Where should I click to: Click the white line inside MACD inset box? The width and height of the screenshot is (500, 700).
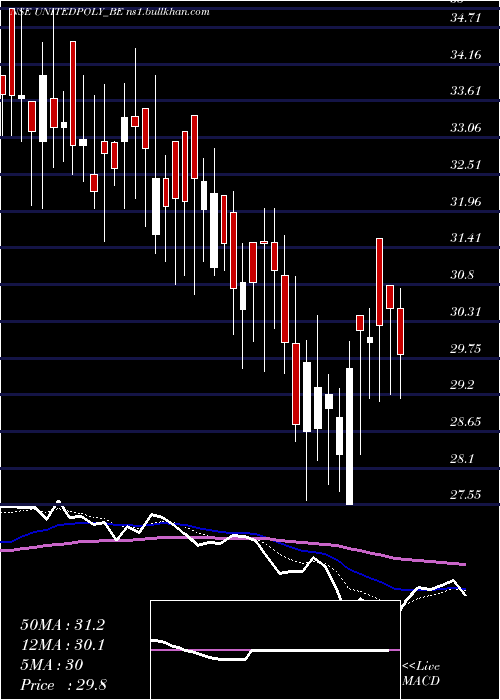270,650
